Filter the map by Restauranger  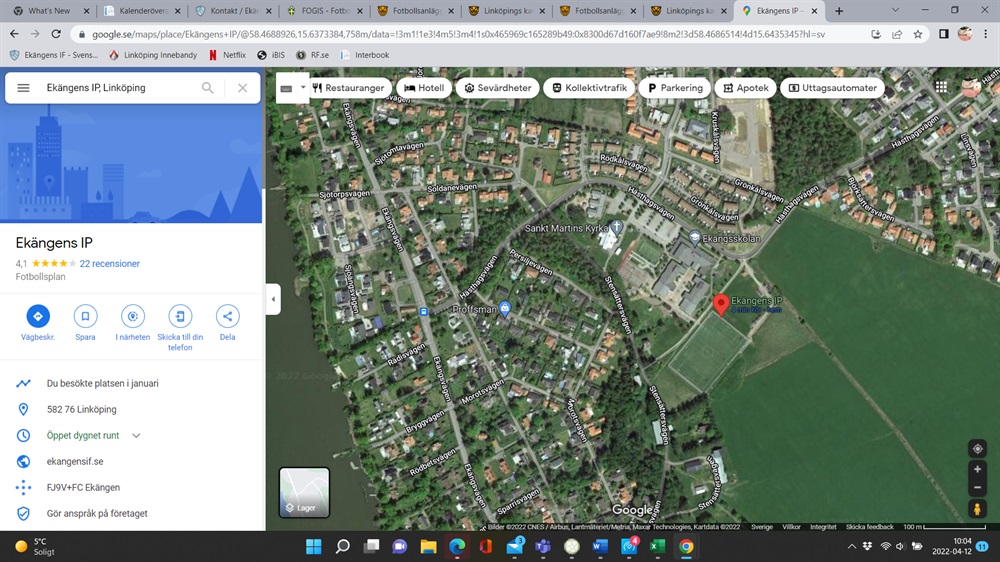click(x=348, y=88)
